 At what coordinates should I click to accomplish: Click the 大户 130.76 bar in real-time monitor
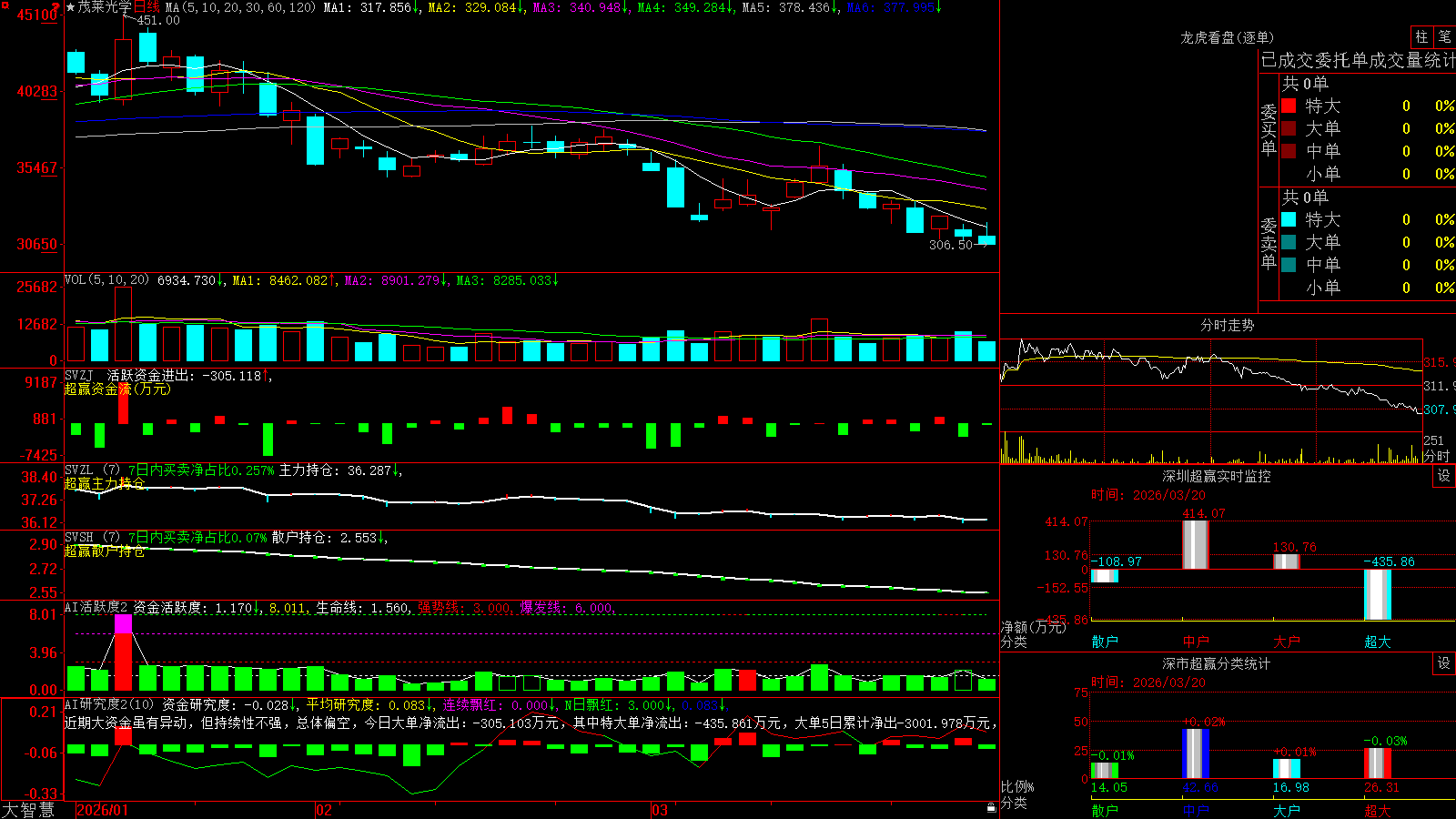[1287, 561]
